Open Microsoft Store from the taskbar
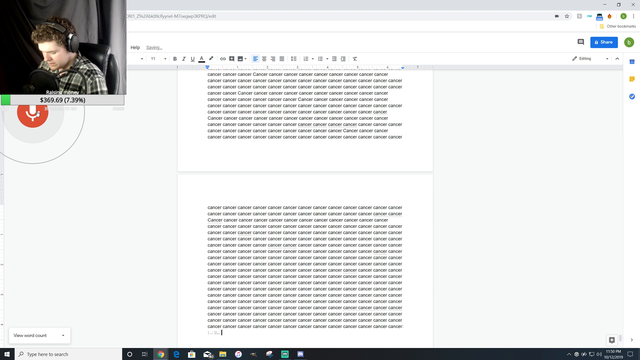640x360 pixels. point(192,354)
